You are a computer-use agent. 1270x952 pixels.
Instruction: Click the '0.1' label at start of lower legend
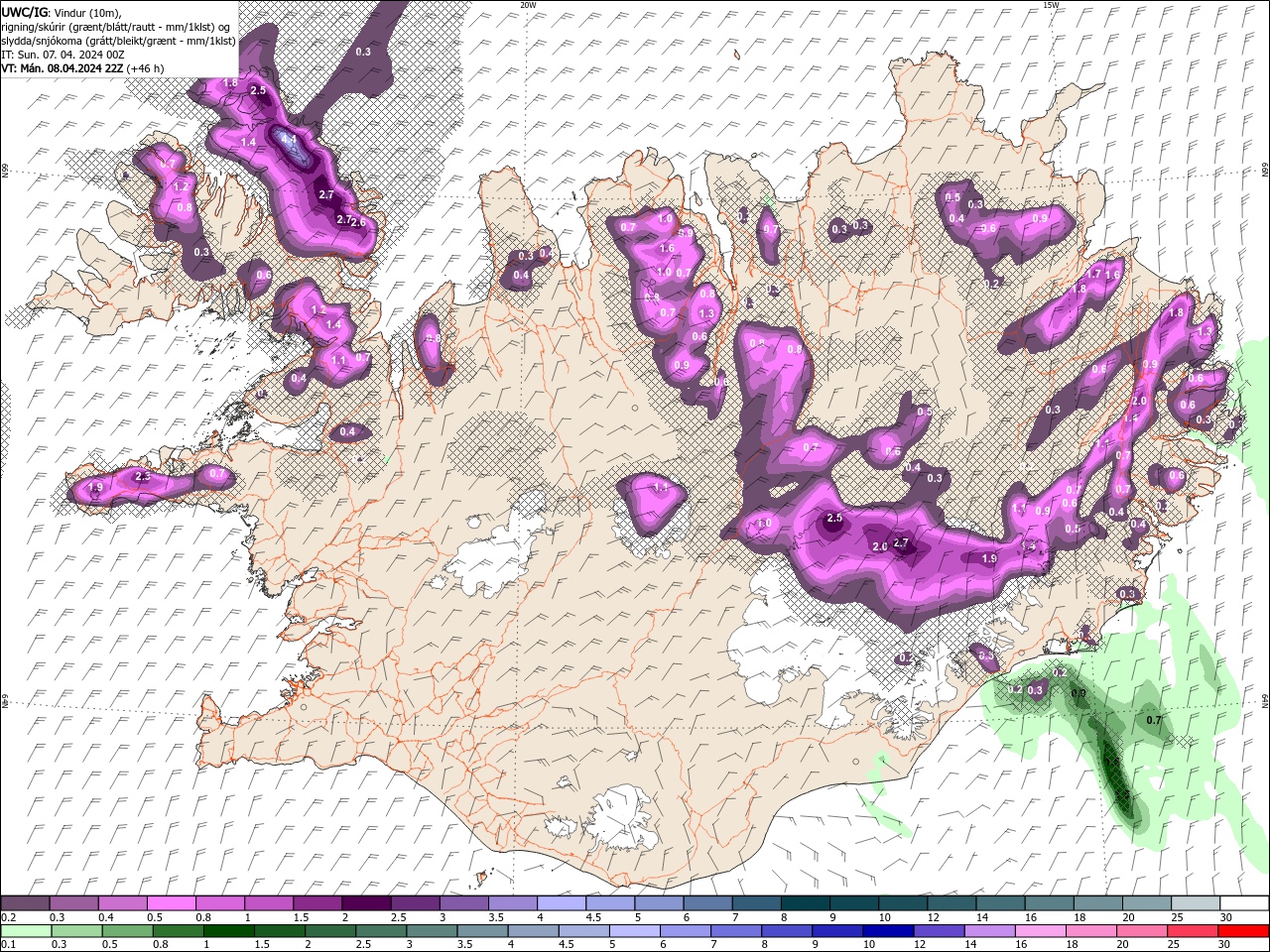click(x=8, y=945)
